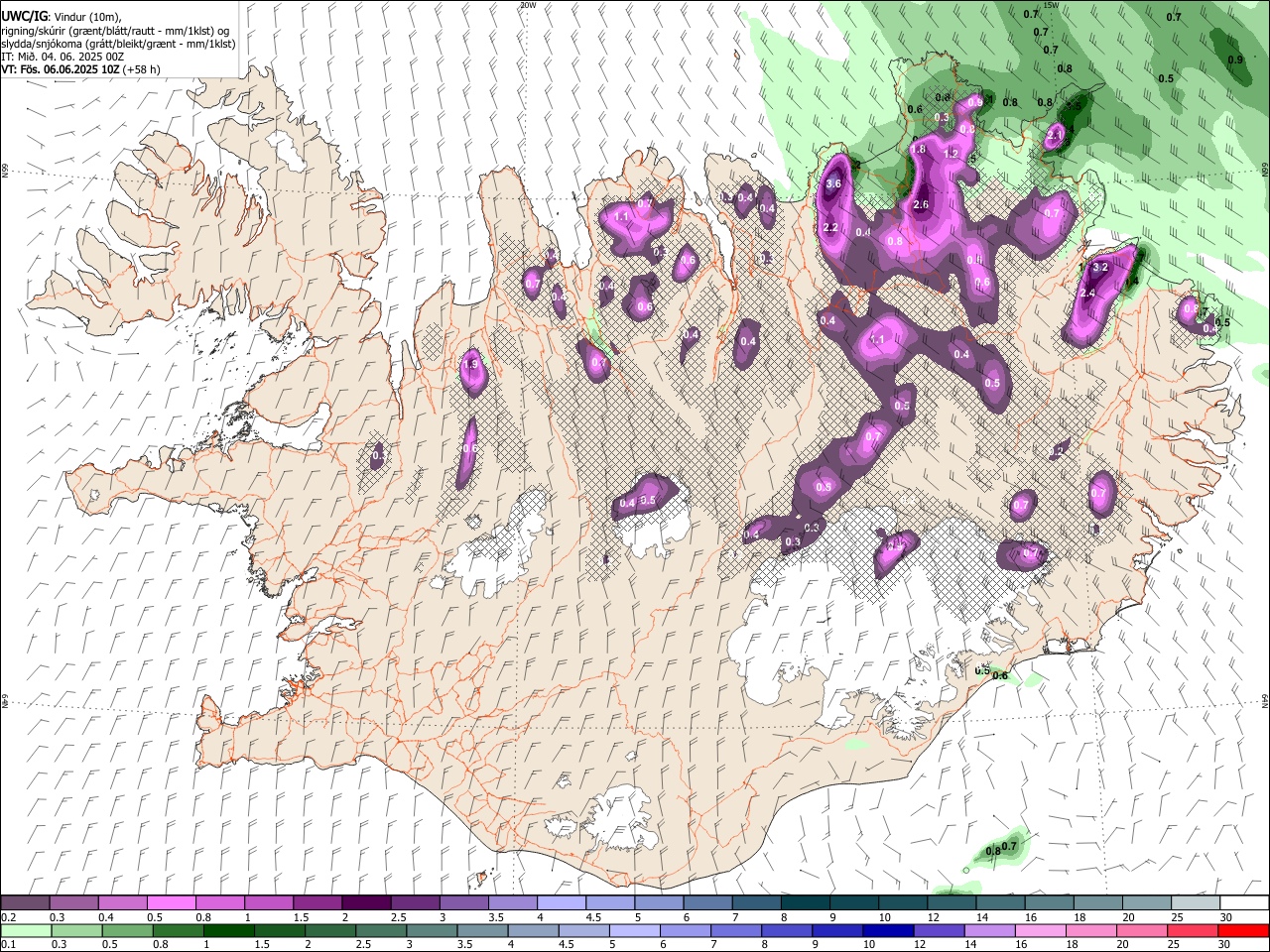The image size is (1270, 952).
Task: Click the pink 0.5–0.8 swatch in top legend row
Action: pos(171,903)
